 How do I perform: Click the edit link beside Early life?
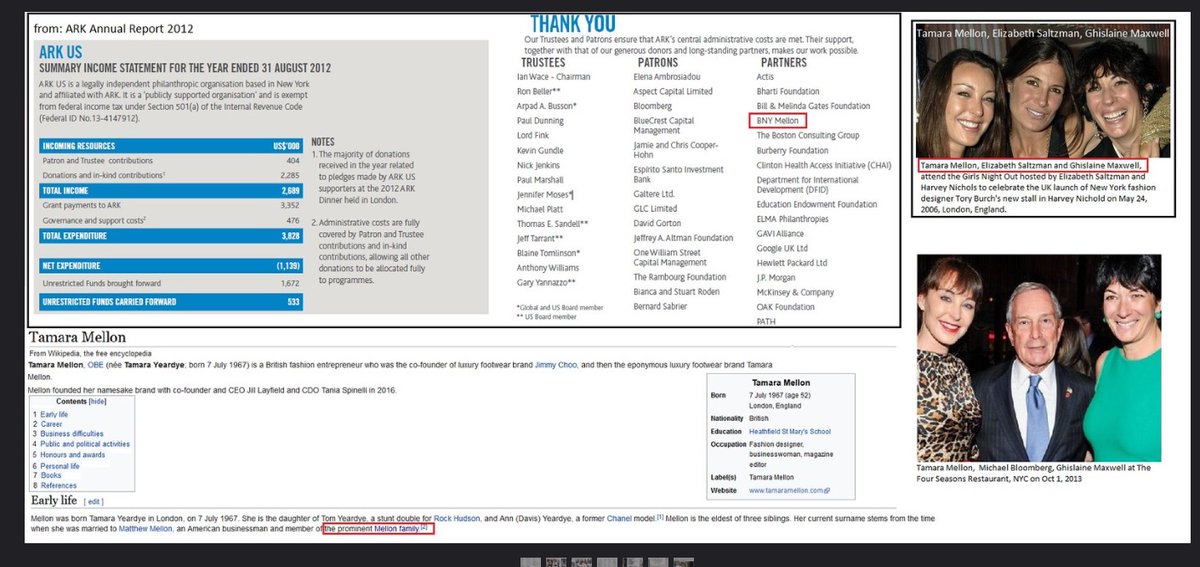click(94, 501)
